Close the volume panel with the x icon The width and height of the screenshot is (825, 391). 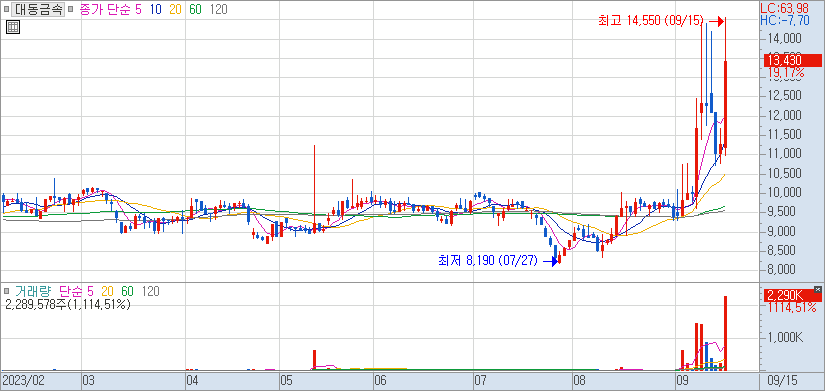[x=817, y=289]
